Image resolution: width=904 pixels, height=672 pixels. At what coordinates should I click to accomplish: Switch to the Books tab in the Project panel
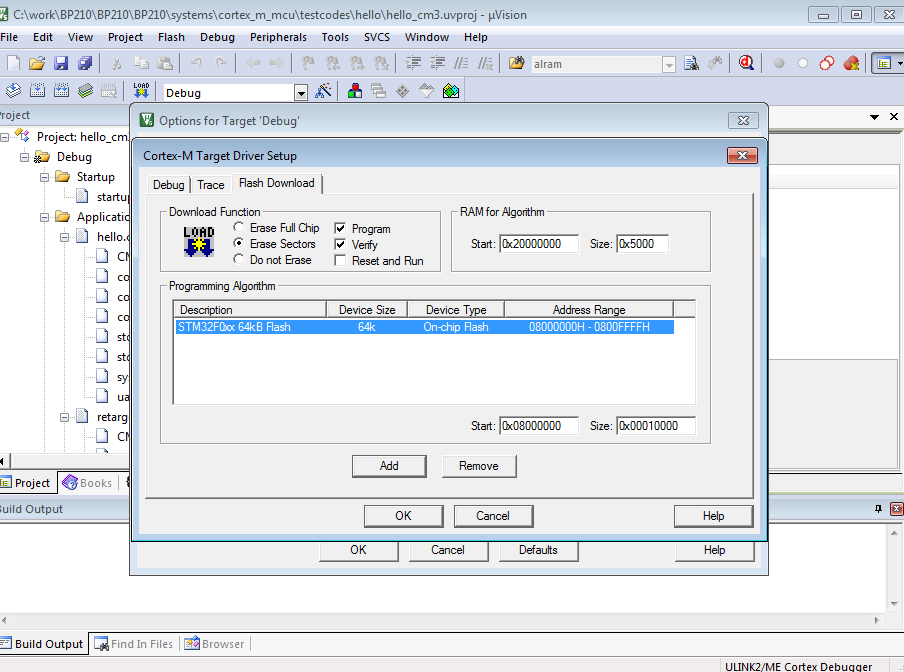click(x=88, y=483)
